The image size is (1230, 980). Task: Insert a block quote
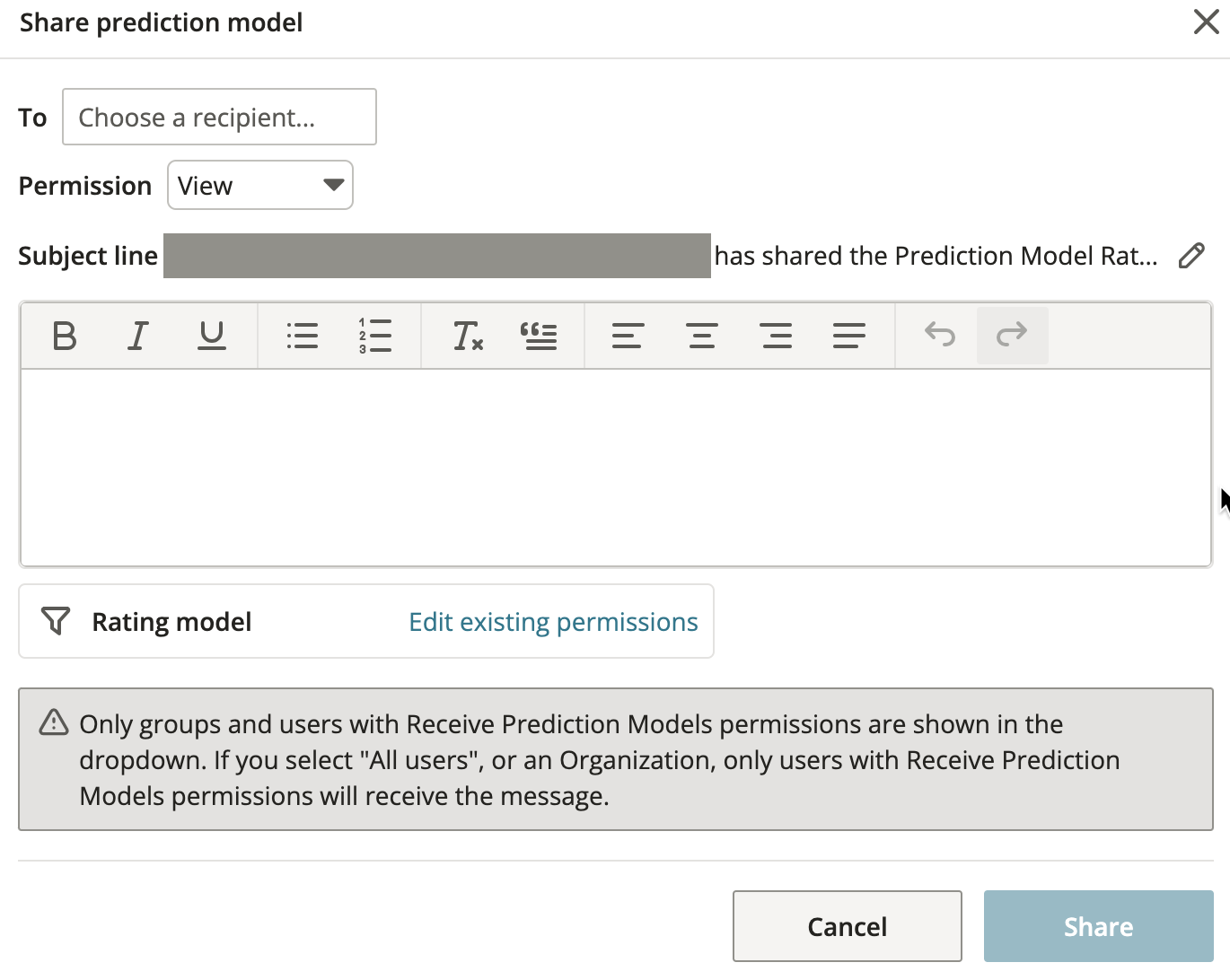point(539,336)
